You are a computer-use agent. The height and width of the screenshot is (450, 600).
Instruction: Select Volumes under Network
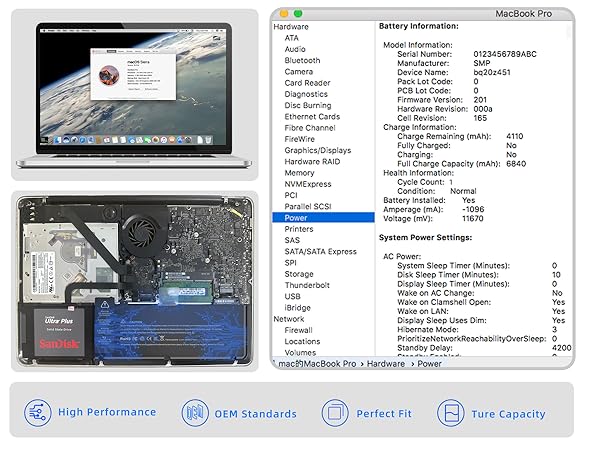(x=300, y=352)
